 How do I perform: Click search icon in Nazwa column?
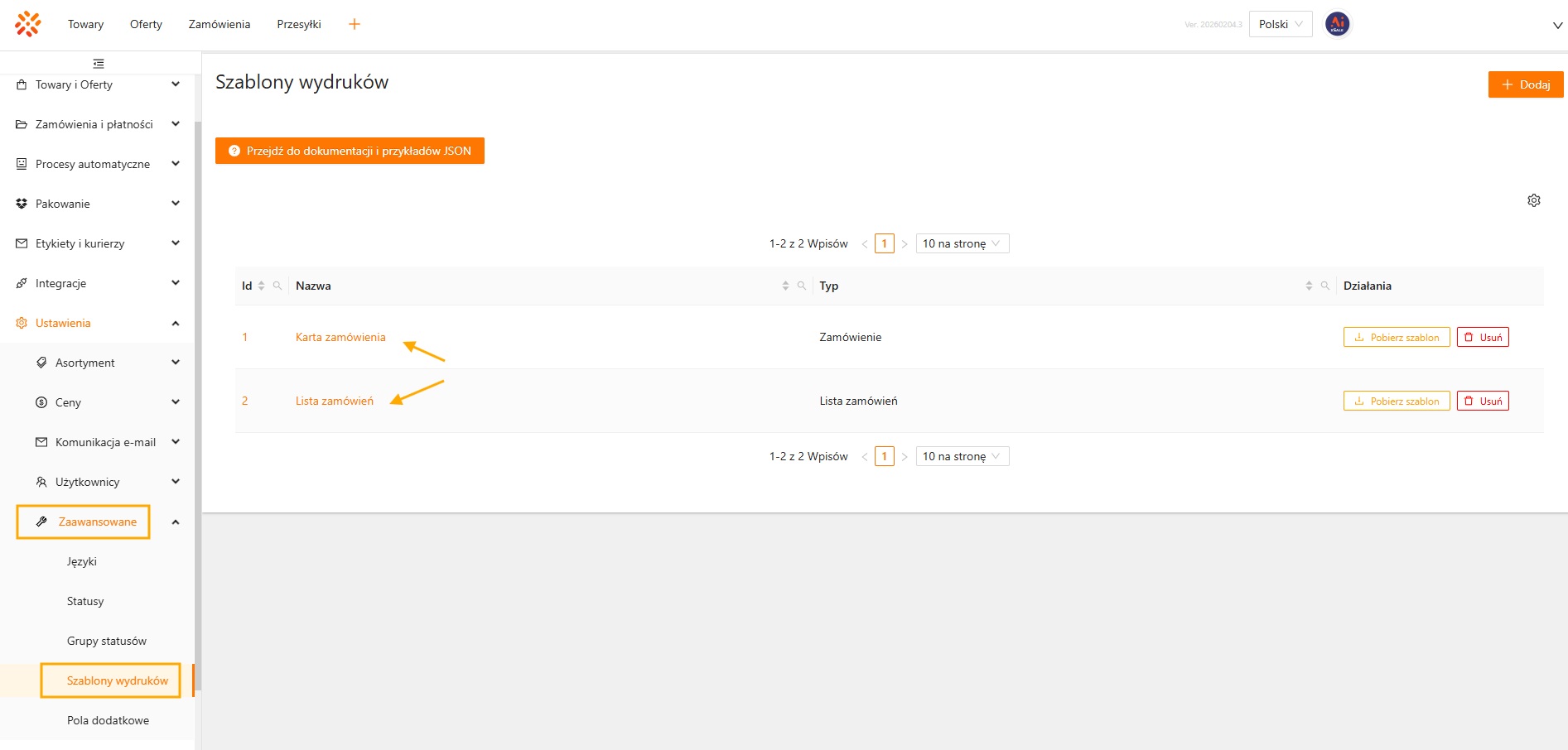click(801, 286)
